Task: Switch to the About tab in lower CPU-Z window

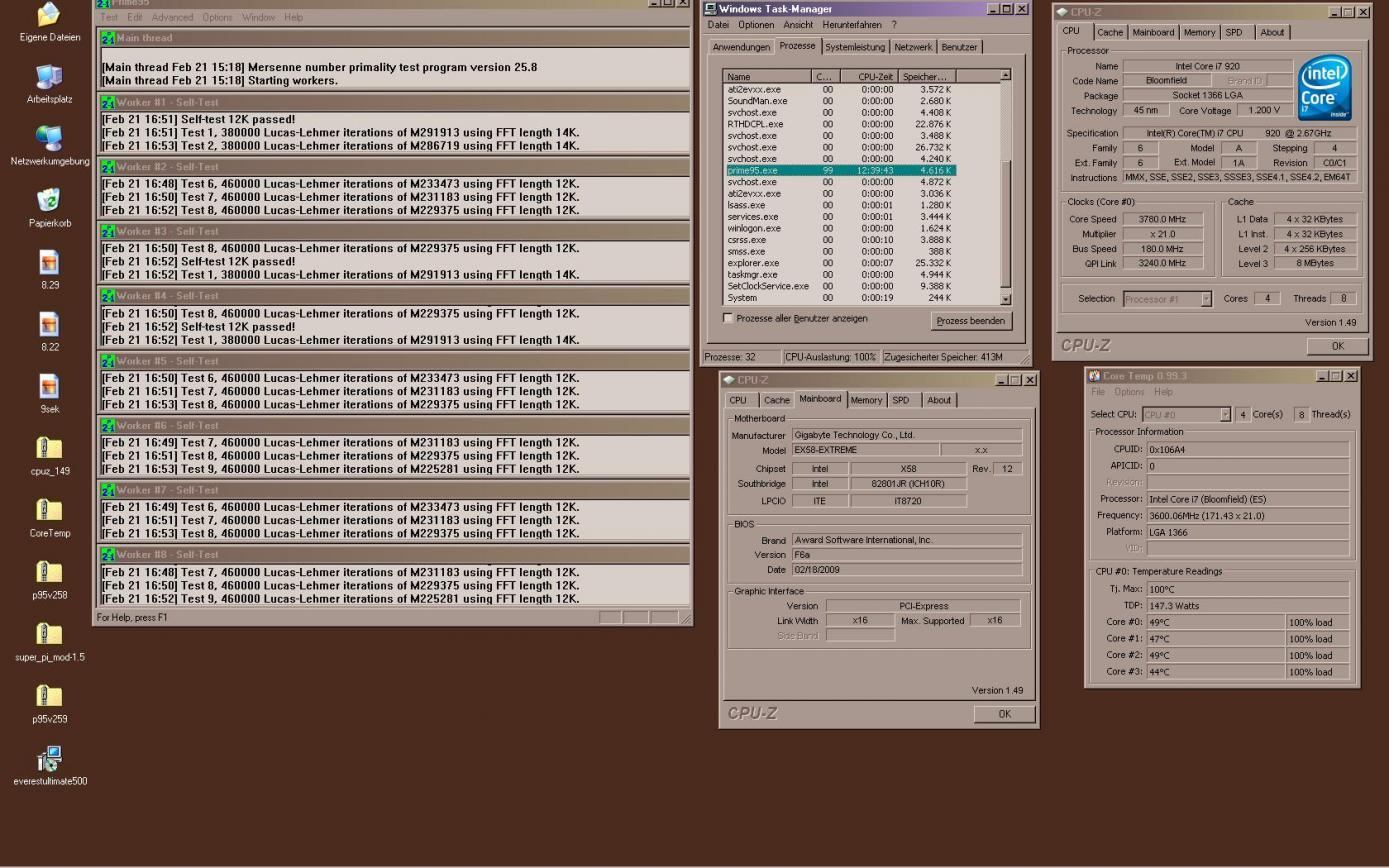Action: click(939, 400)
